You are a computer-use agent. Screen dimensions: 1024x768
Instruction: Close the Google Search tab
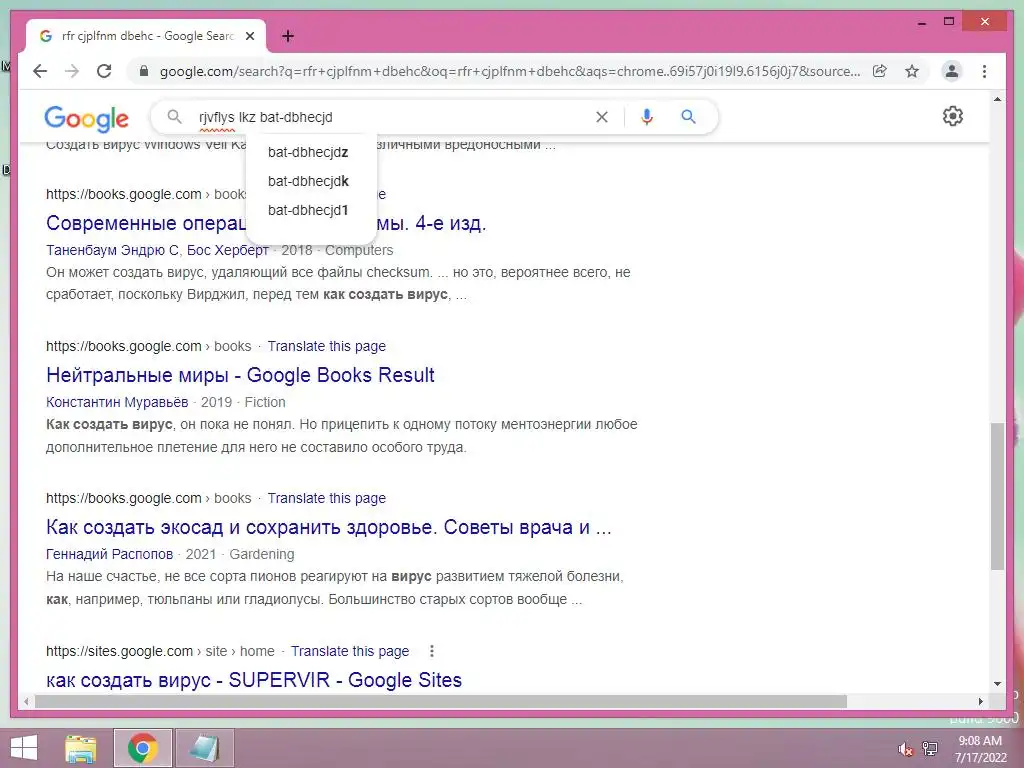click(x=249, y=36)
